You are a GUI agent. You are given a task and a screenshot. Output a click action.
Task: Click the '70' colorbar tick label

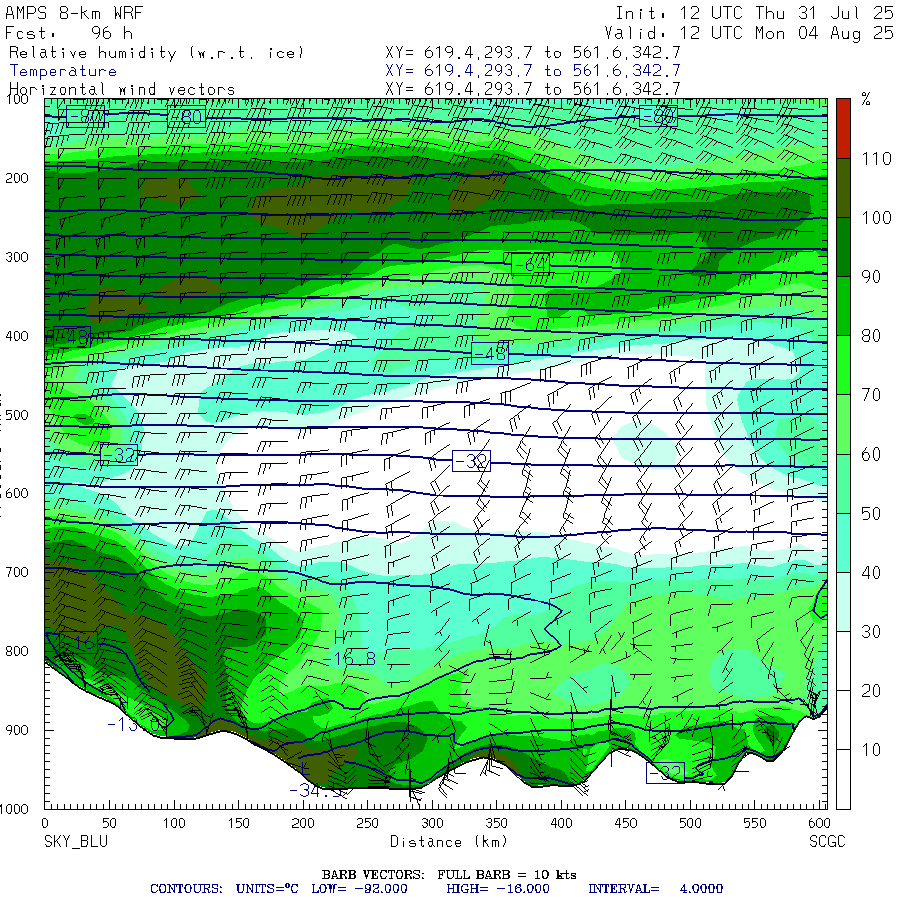tap(871, 395)
